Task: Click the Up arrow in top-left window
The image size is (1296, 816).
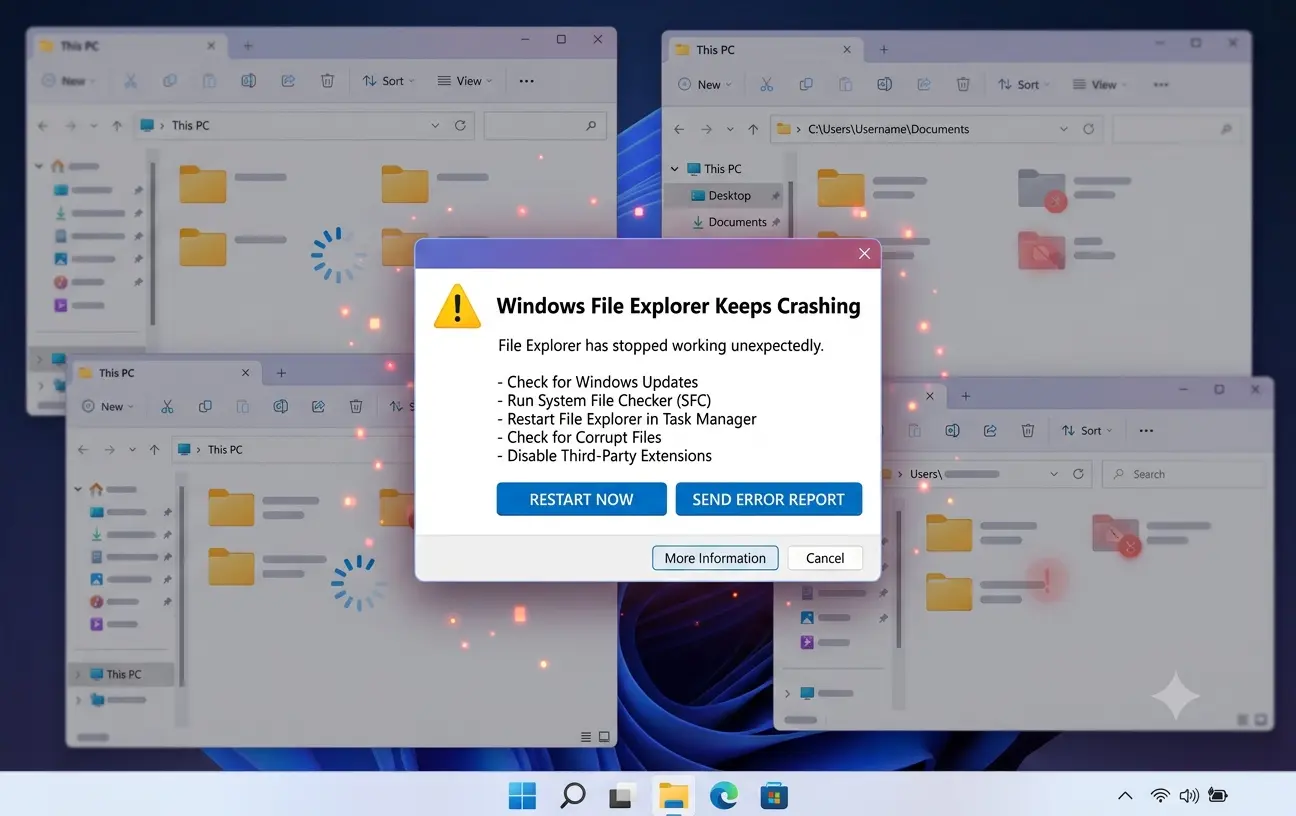Action: 117,126
